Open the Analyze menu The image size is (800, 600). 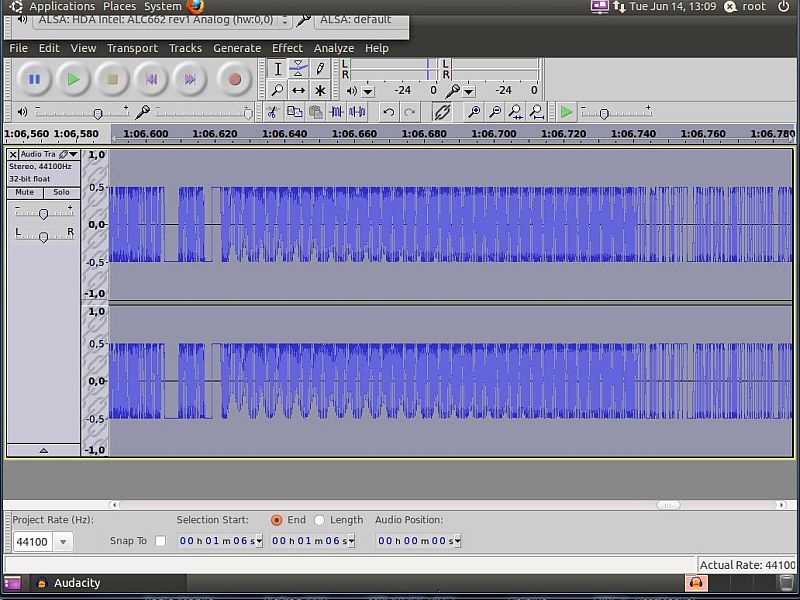point(334,48)
